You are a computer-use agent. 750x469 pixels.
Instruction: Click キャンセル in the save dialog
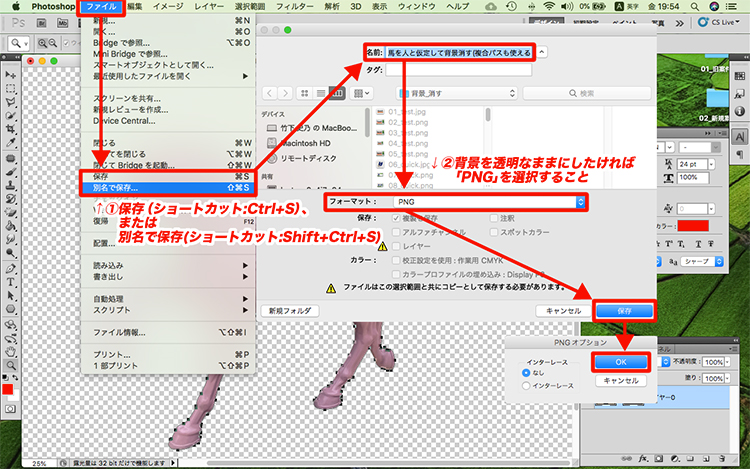click(563, 311)
